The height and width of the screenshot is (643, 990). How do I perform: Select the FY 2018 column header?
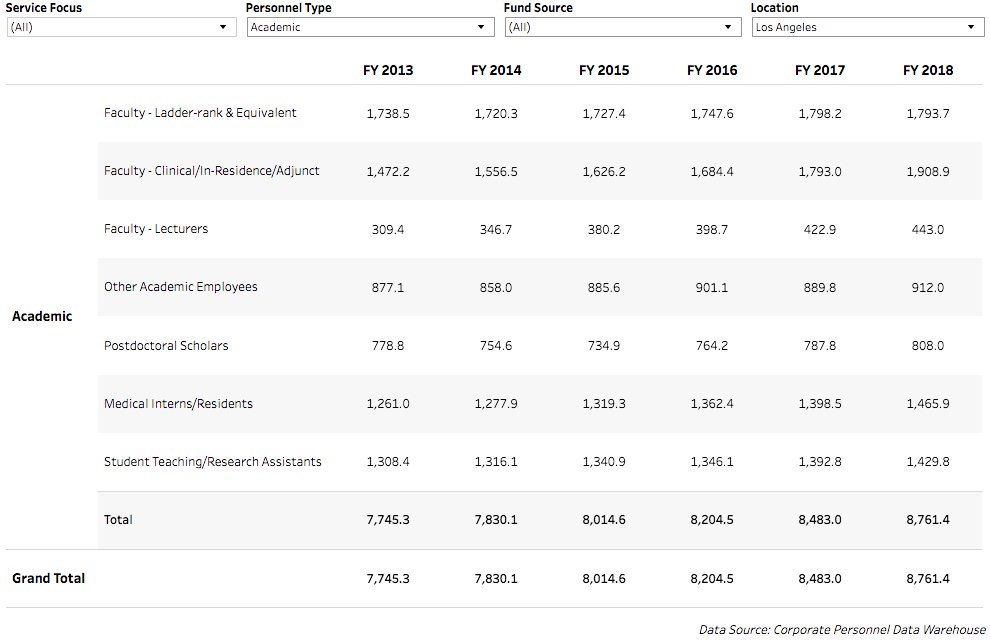pos(927,70)
